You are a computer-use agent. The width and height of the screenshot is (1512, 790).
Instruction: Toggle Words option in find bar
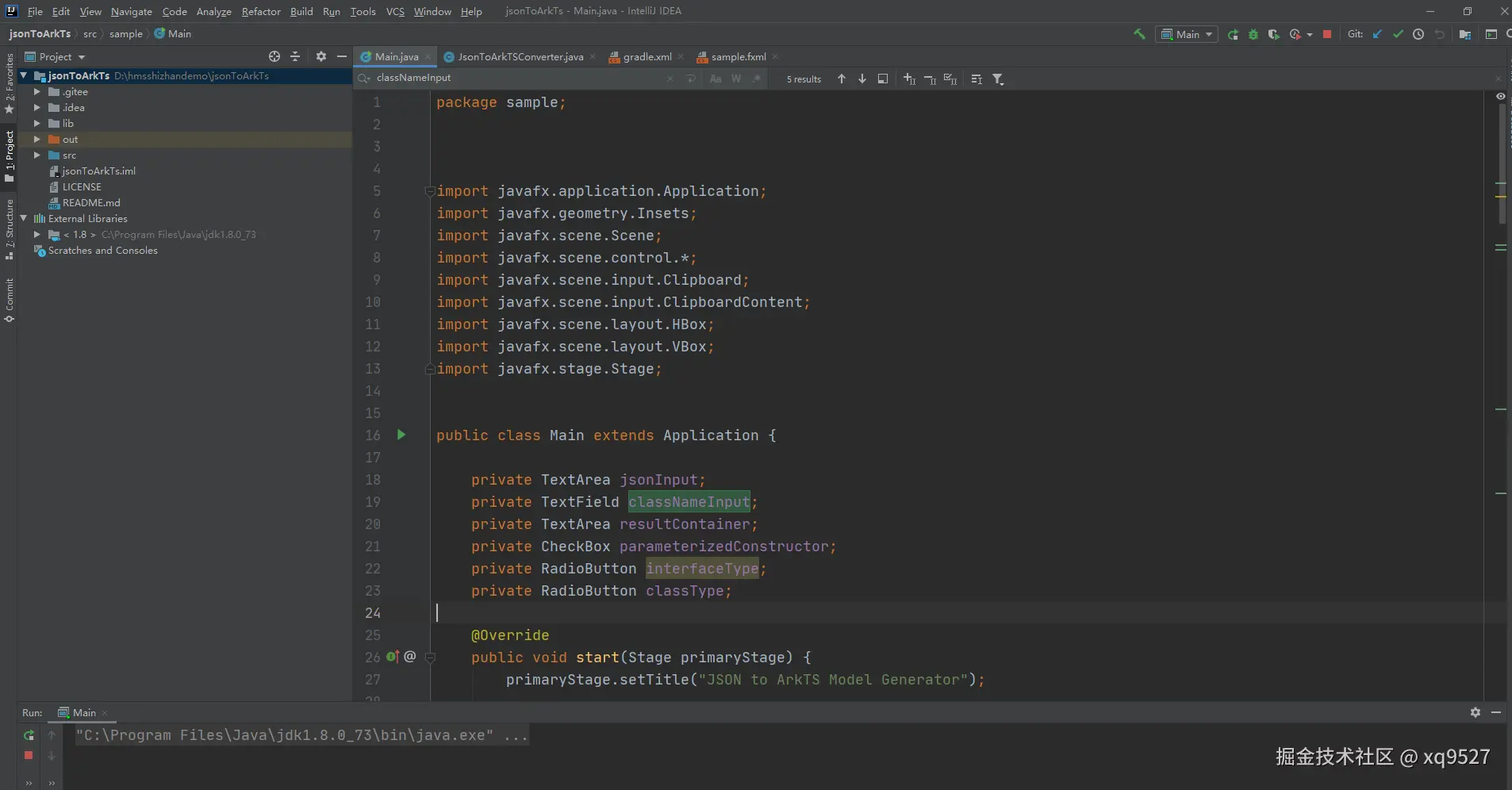[x=736, y=79]
